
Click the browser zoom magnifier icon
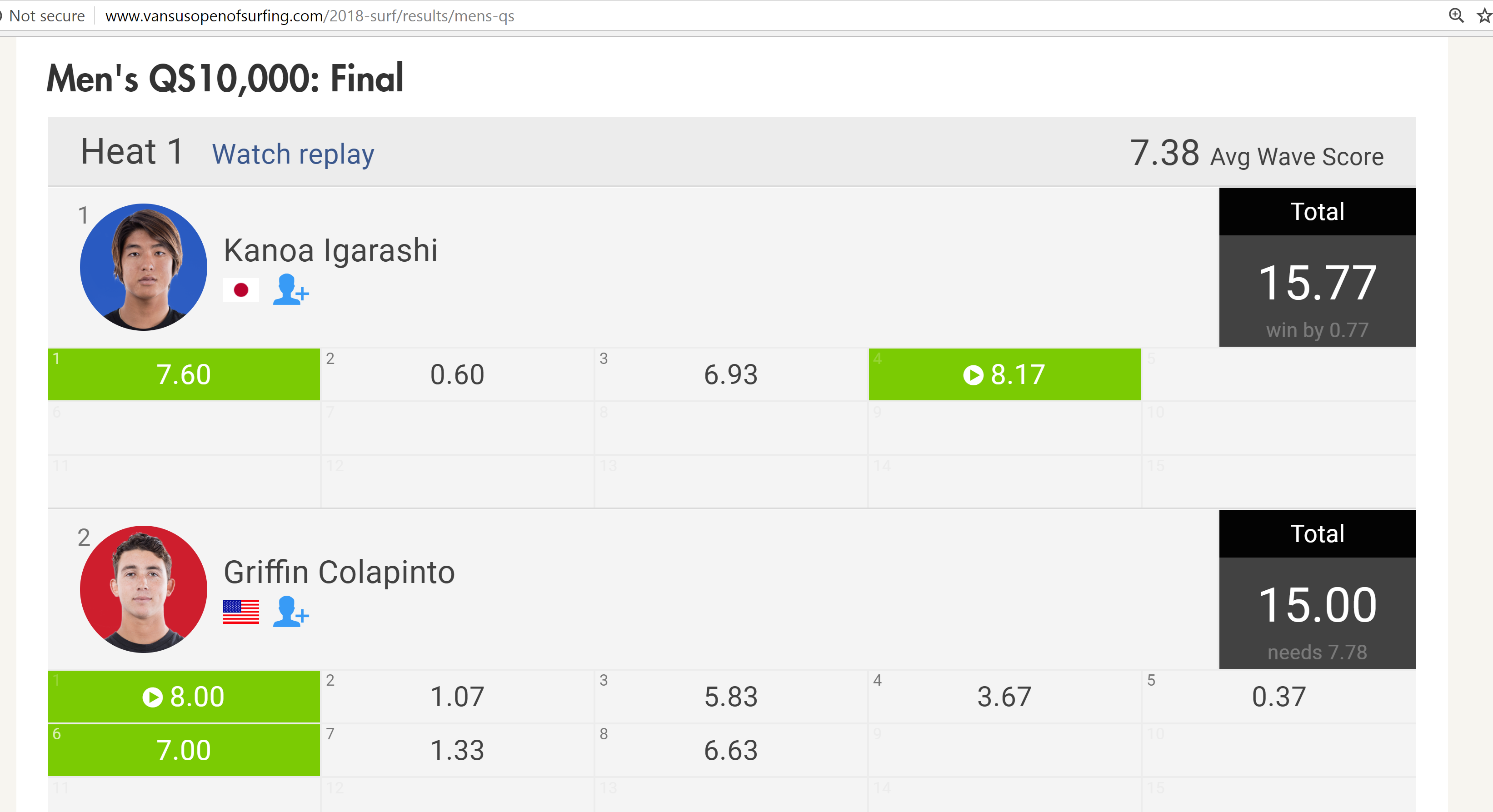(1455, 15)
